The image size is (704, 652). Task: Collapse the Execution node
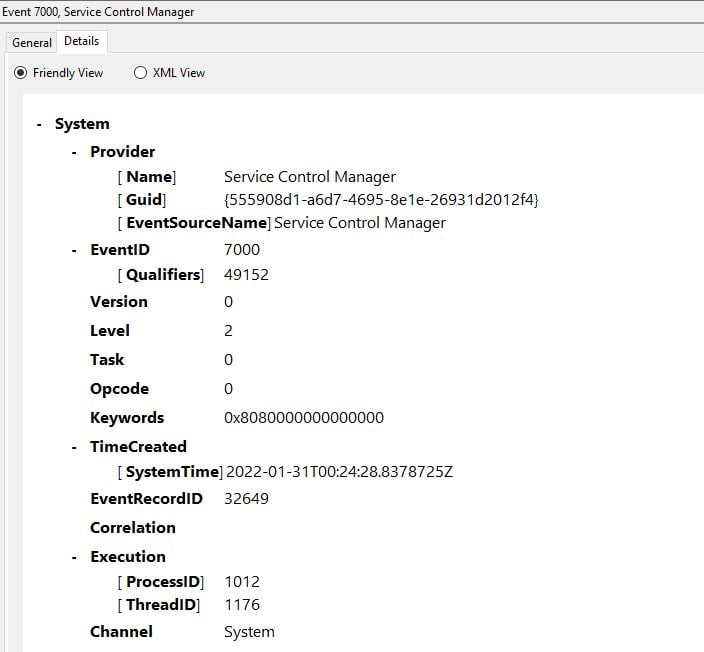click(75, 557)
